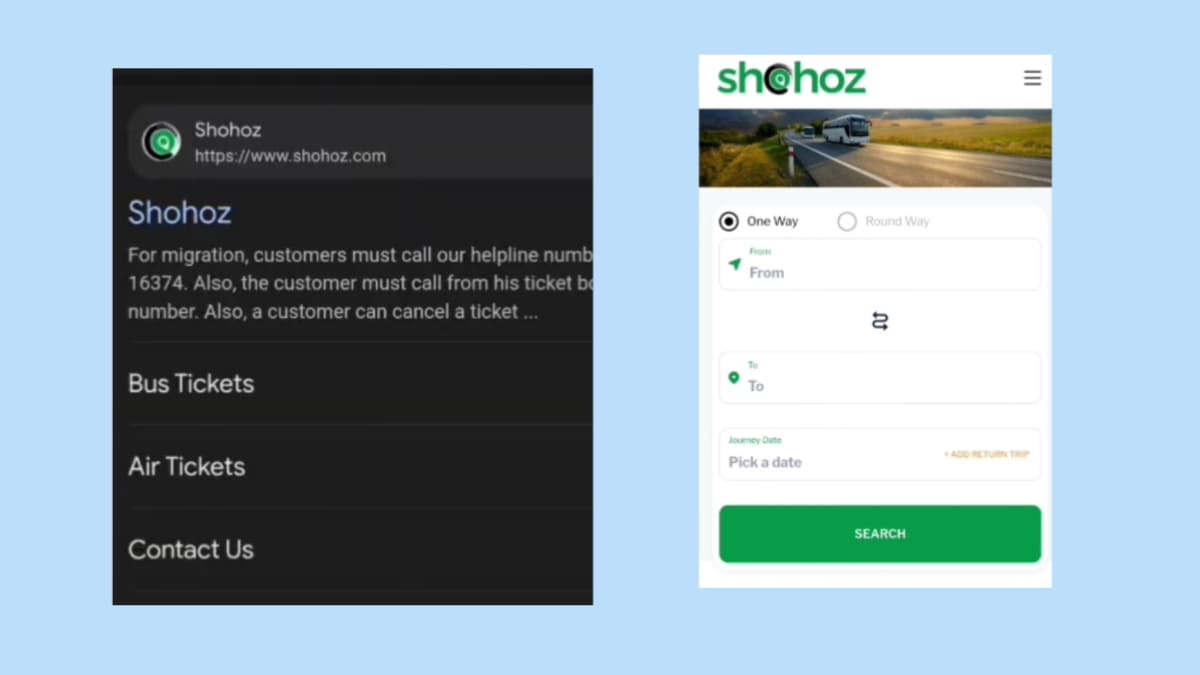This screenshot has height=675, width=1200.
Task: Click the bus highway banner image
Action: 875,148
